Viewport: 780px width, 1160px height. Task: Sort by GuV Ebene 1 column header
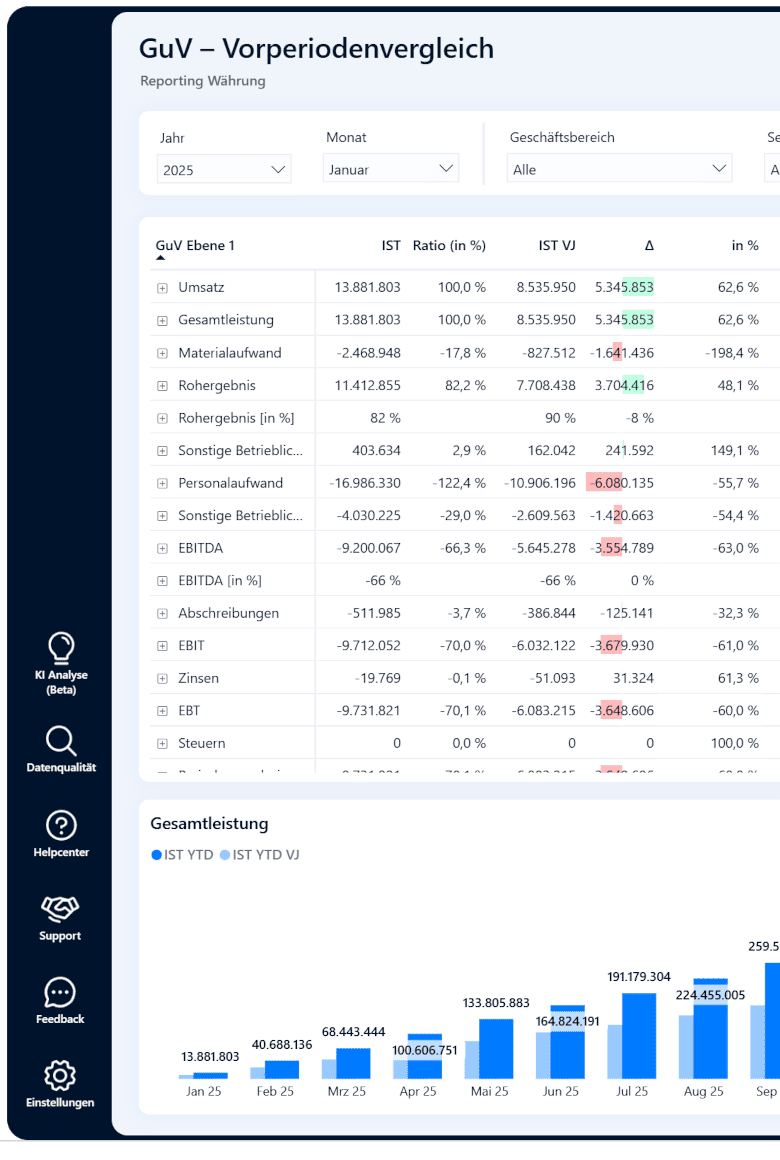[195, 246]
